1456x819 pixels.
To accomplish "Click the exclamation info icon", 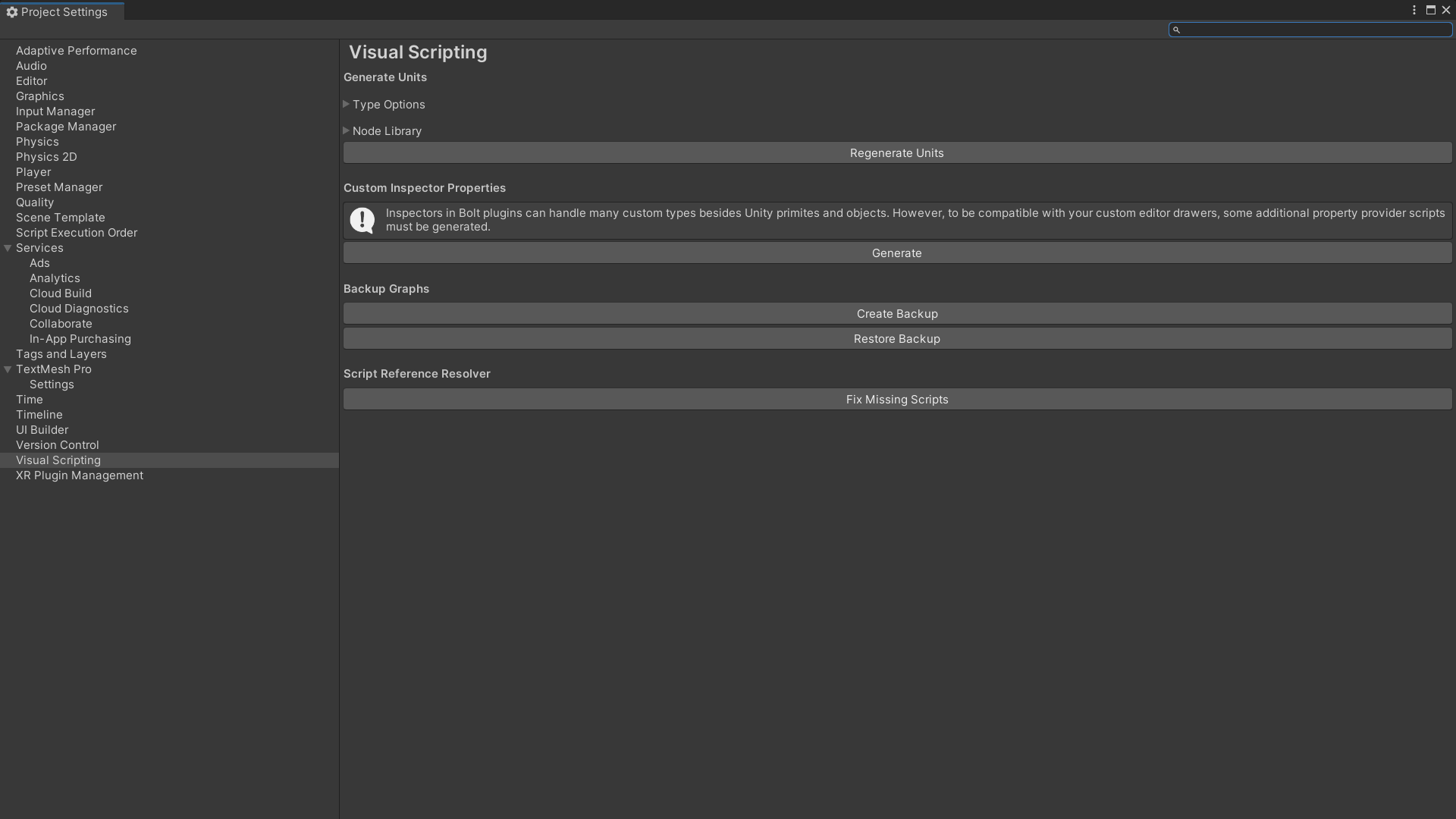I will tap(362, 220).
